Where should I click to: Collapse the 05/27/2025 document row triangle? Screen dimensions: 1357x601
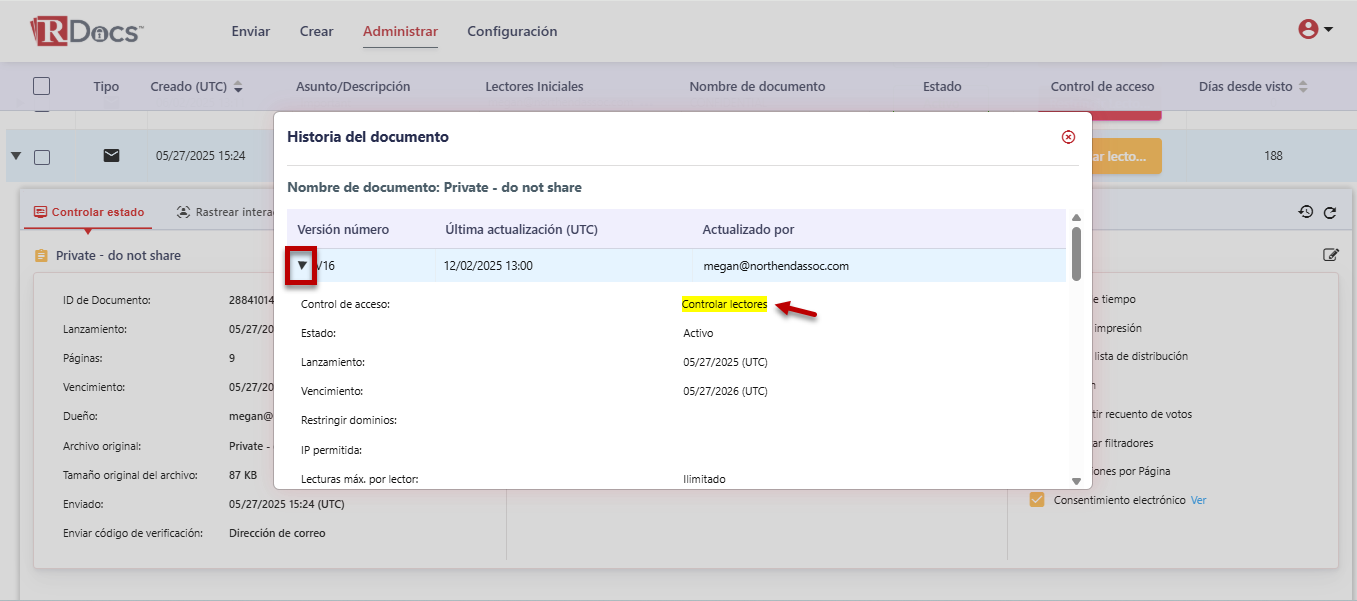(x=16, y=156)
